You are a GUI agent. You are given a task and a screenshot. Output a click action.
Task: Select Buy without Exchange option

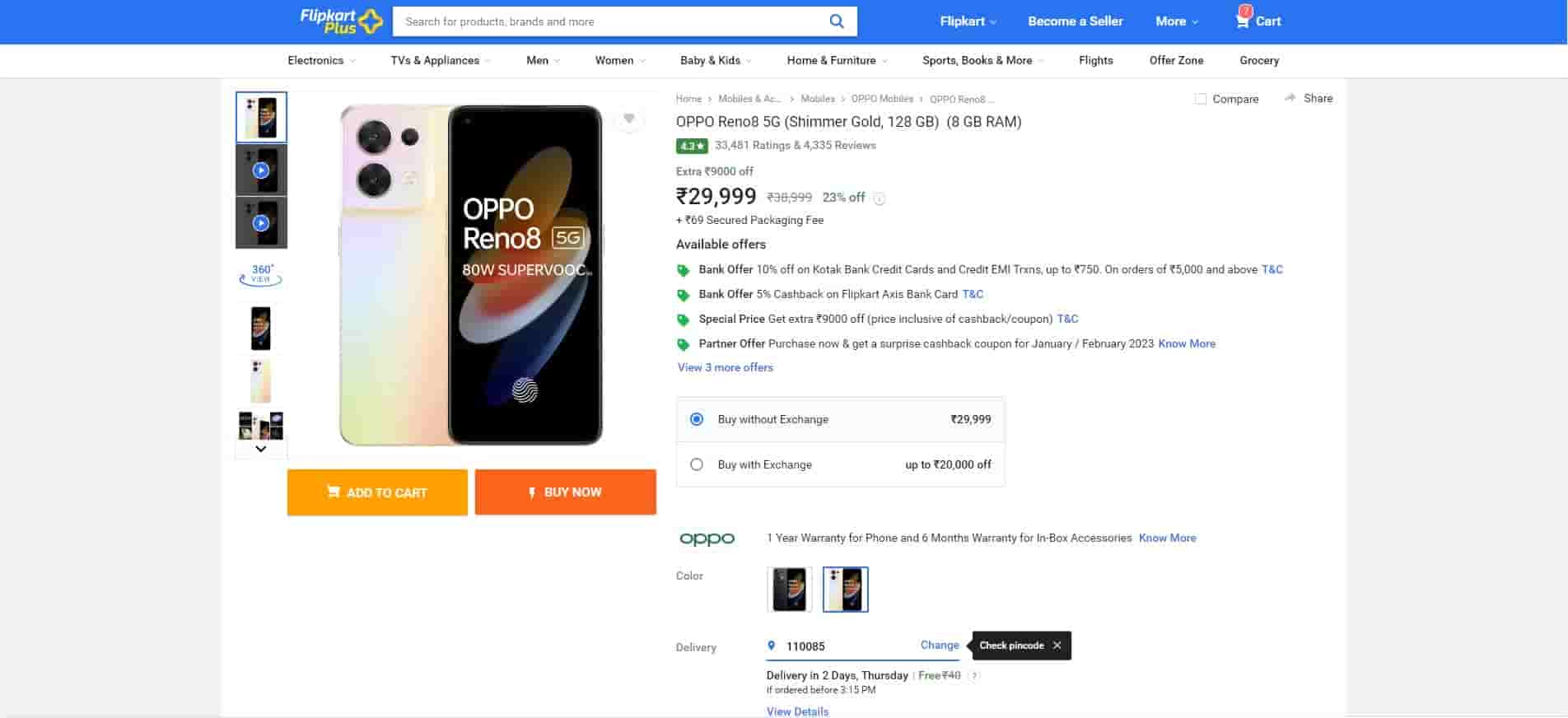tap(697, 419)
